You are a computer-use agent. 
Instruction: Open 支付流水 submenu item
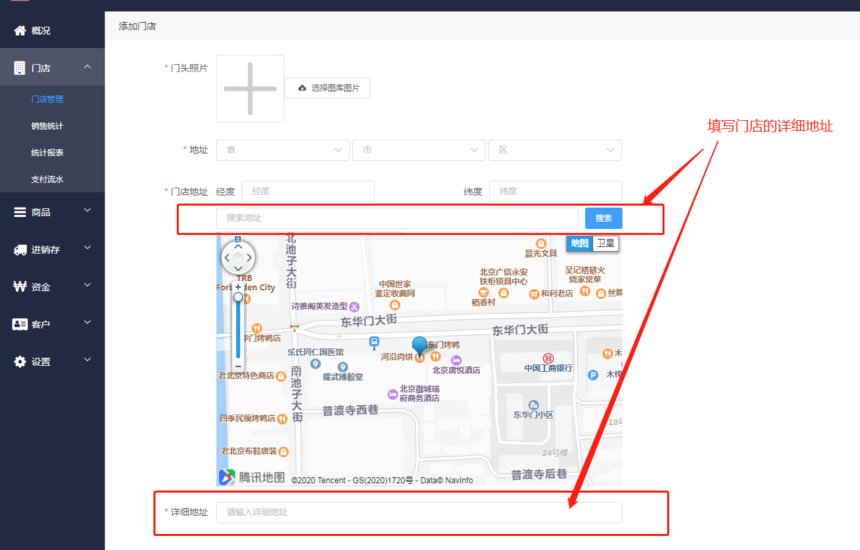point(47,179)
